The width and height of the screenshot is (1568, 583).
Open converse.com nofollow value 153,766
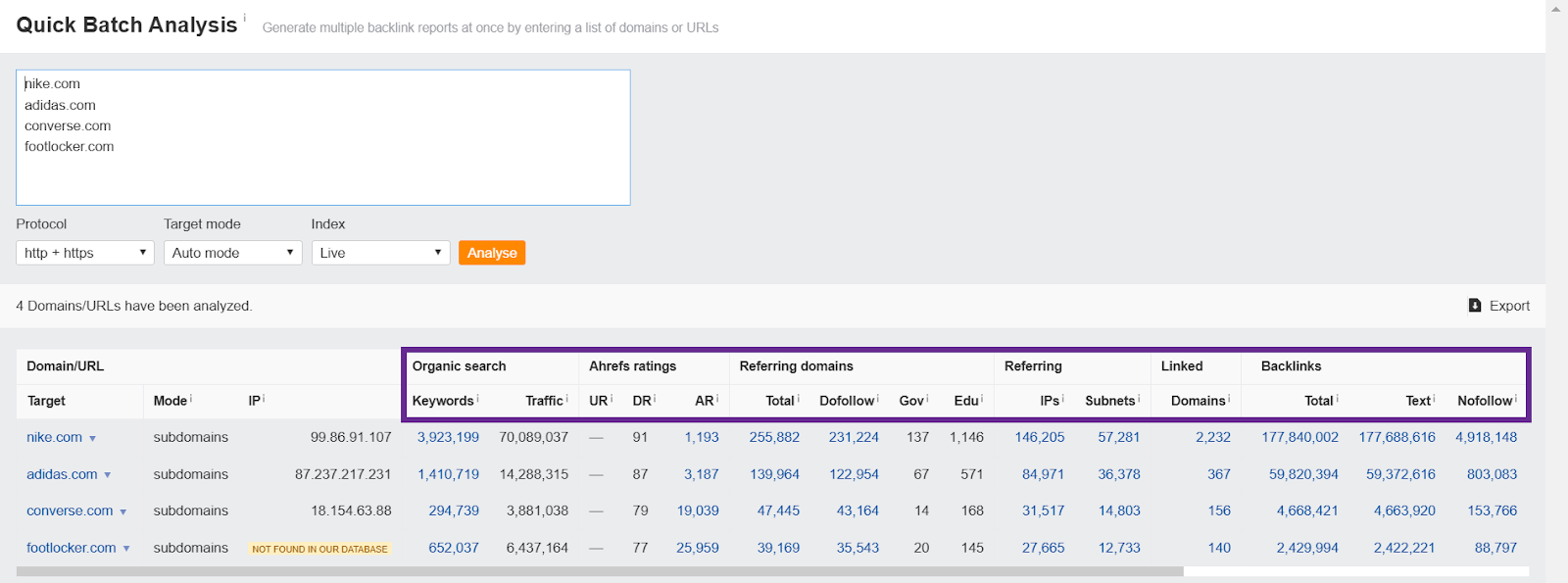pyautogui.click(x=1492, y=510)
